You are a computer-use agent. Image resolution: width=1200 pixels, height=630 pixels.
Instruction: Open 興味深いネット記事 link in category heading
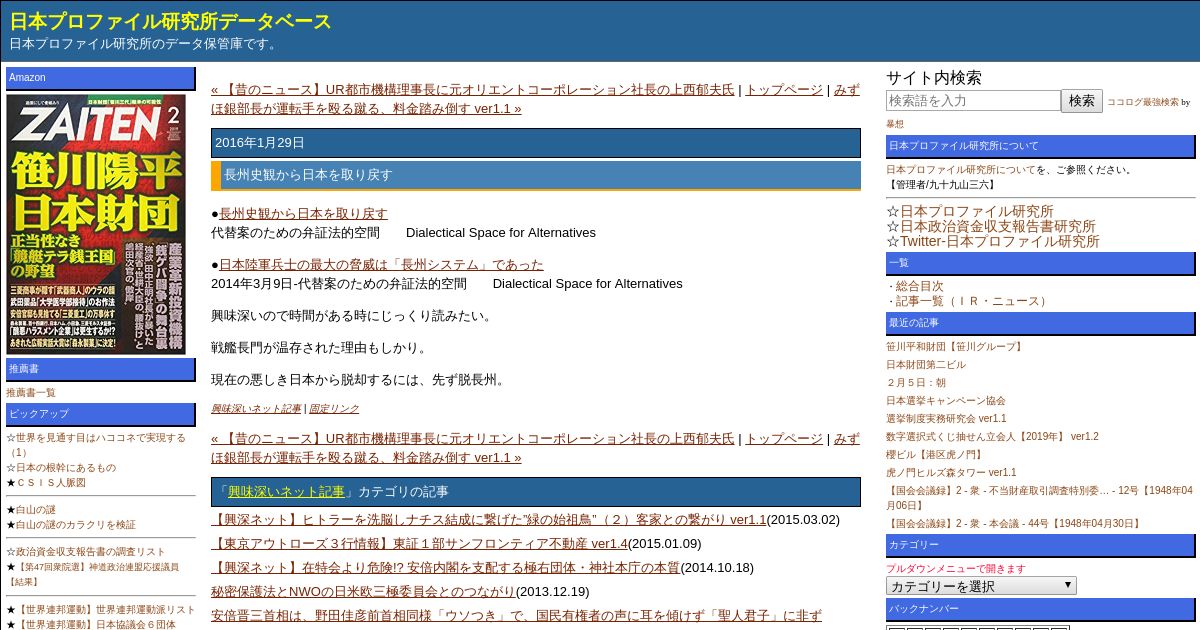coord(286,491)
